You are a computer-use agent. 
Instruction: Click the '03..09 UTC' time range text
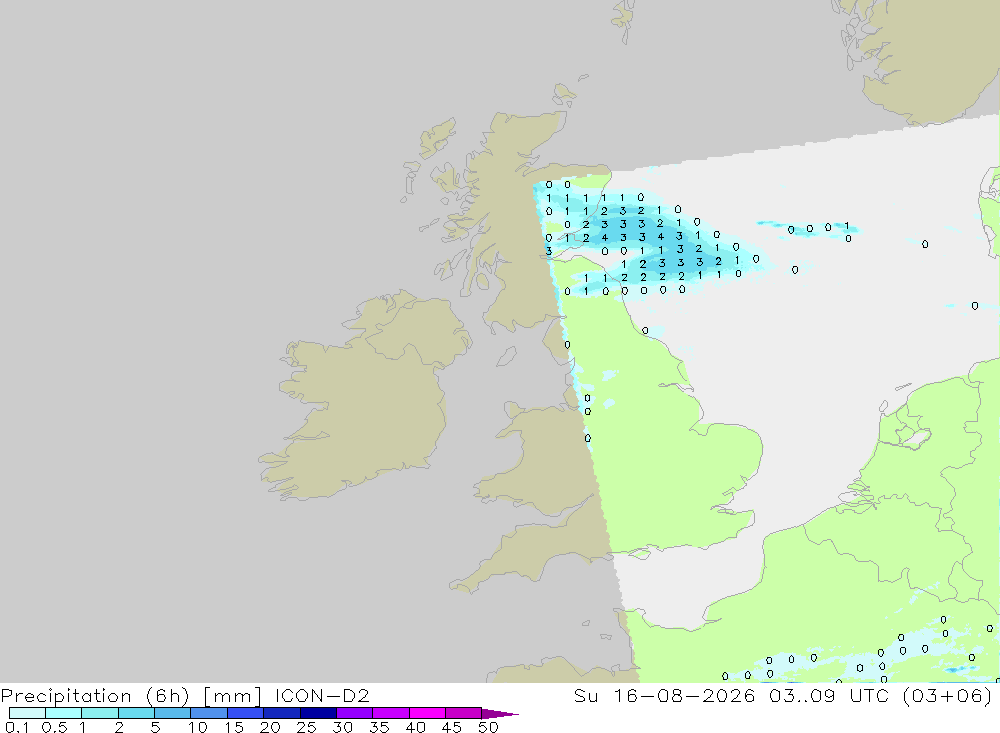828,696
